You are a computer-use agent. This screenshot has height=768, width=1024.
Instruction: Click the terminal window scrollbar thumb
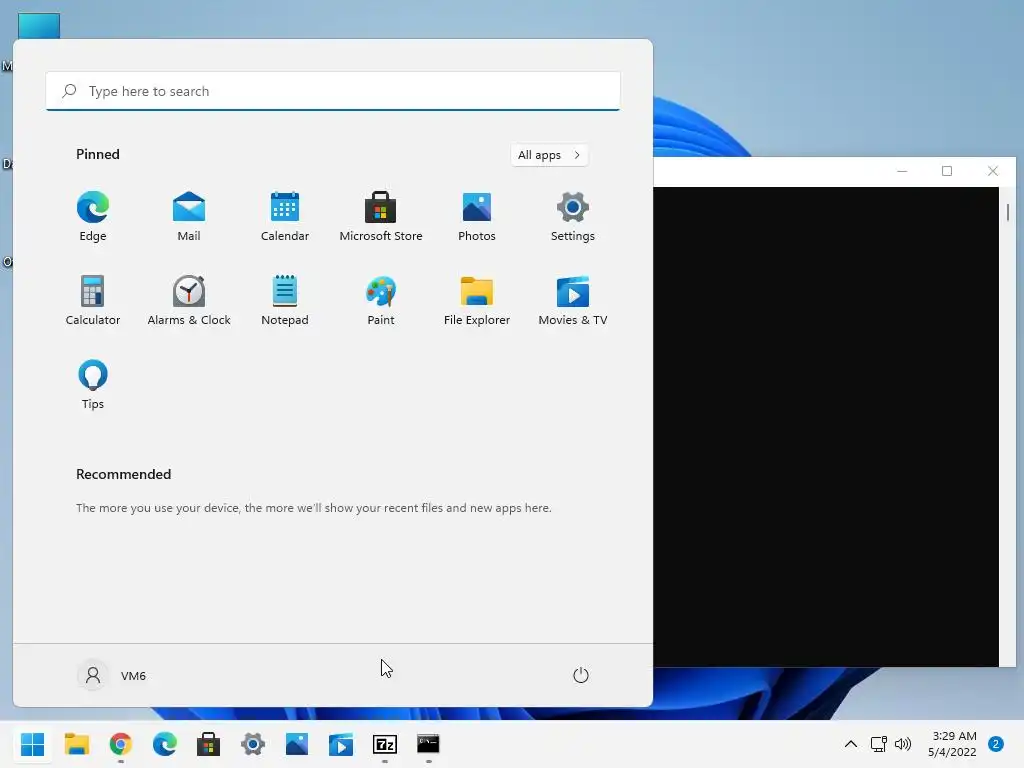click(x=1008, y=212)
